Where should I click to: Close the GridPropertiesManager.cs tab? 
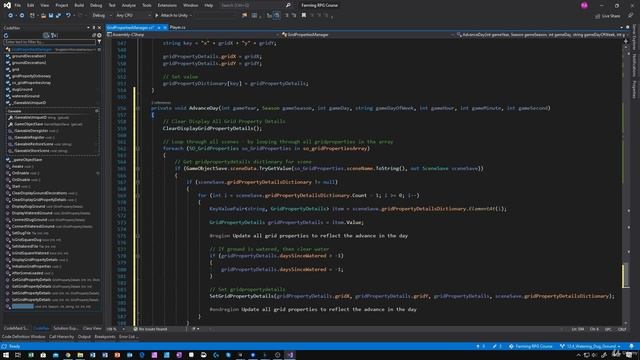click(165, 27)
